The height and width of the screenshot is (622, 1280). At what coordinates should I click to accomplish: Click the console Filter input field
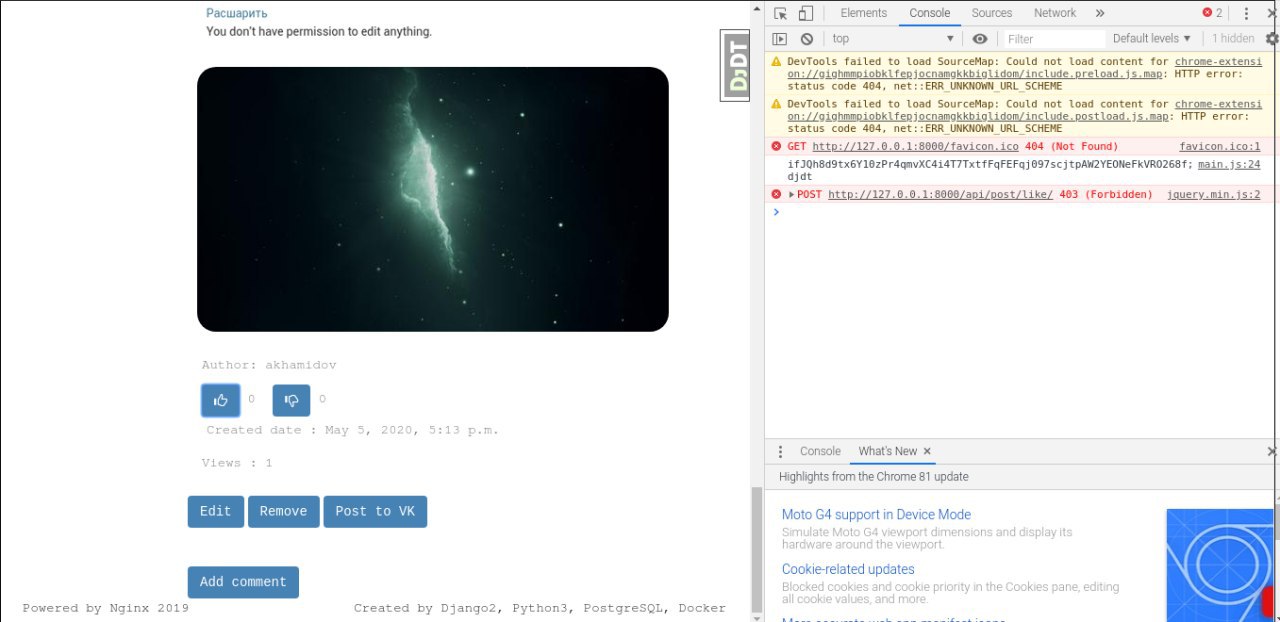click(x=1054, y=39)
